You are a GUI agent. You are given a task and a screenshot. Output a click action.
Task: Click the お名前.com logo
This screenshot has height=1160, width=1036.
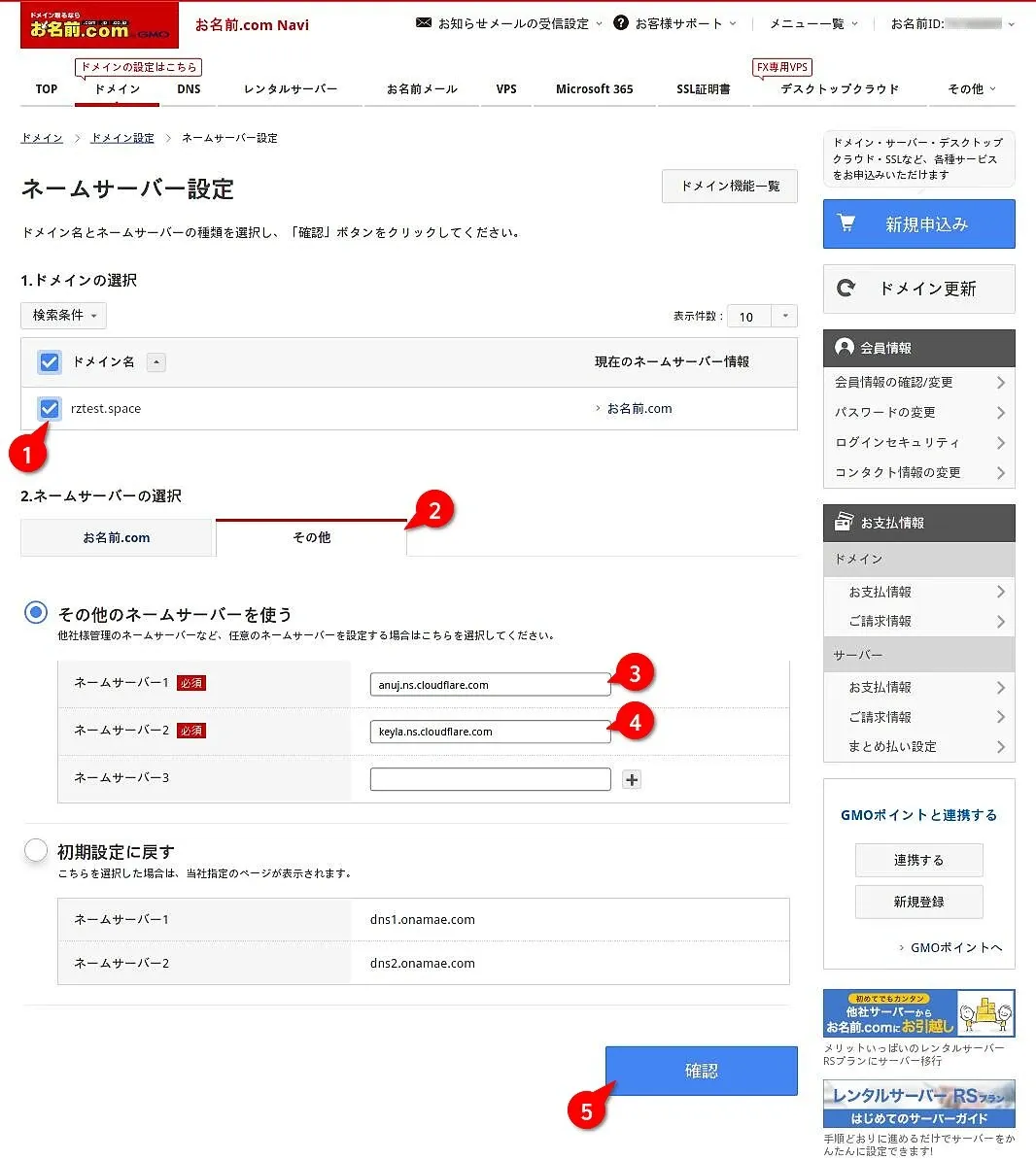pos(99,25)
